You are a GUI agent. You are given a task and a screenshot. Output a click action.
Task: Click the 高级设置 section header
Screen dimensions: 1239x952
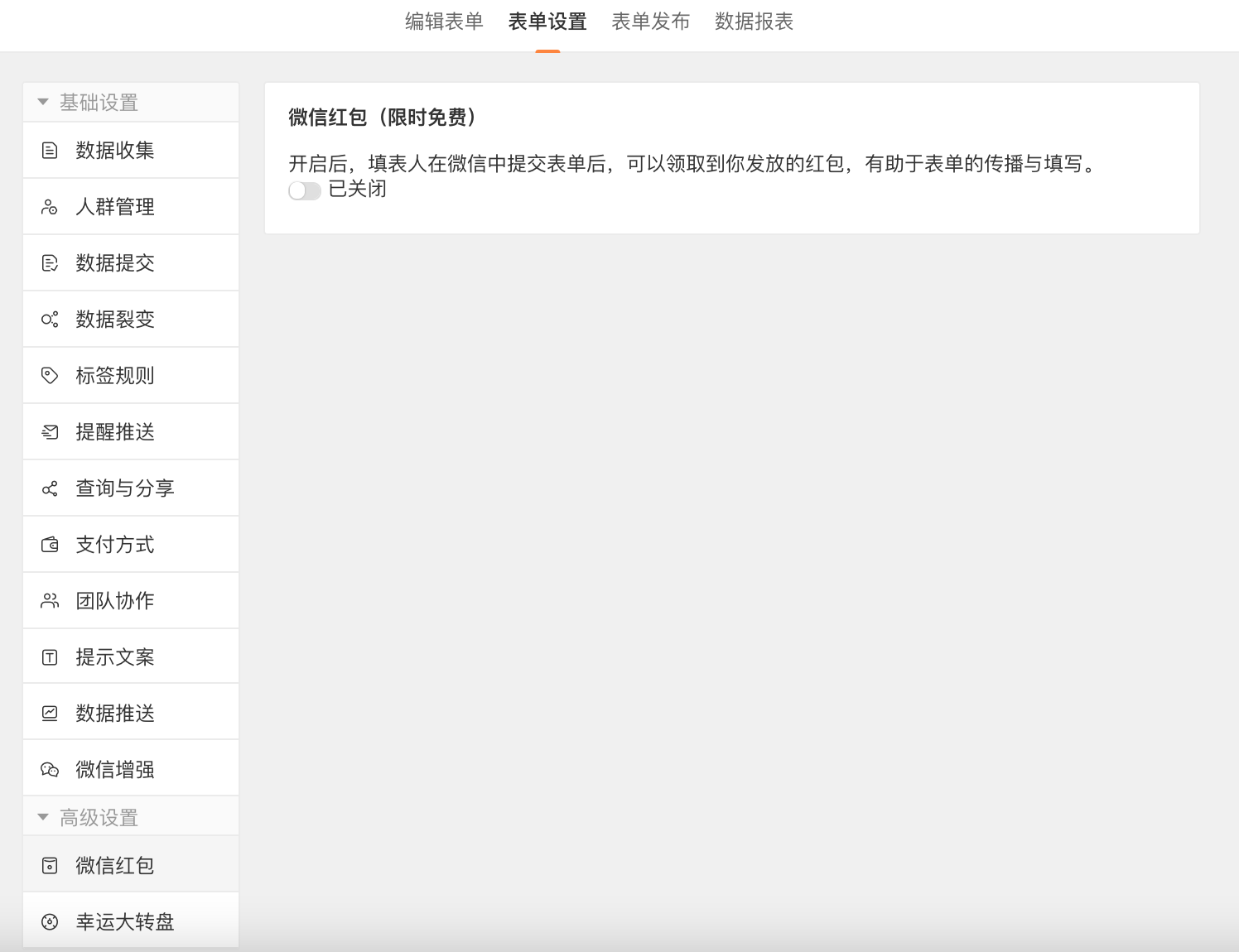tap(131, 817)
